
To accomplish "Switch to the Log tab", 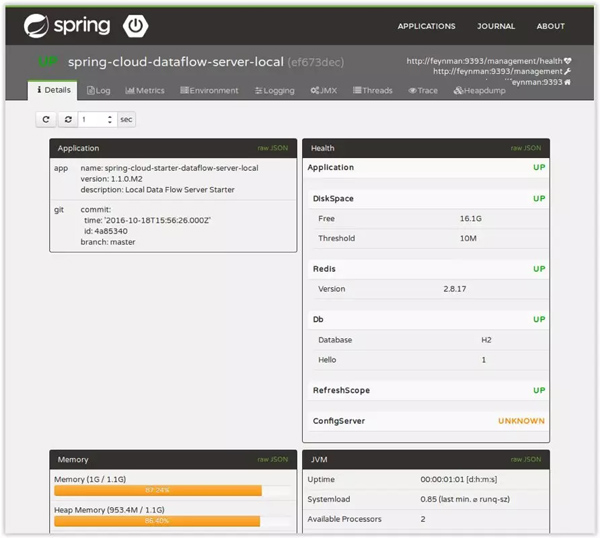I will [x=99, y=90].
